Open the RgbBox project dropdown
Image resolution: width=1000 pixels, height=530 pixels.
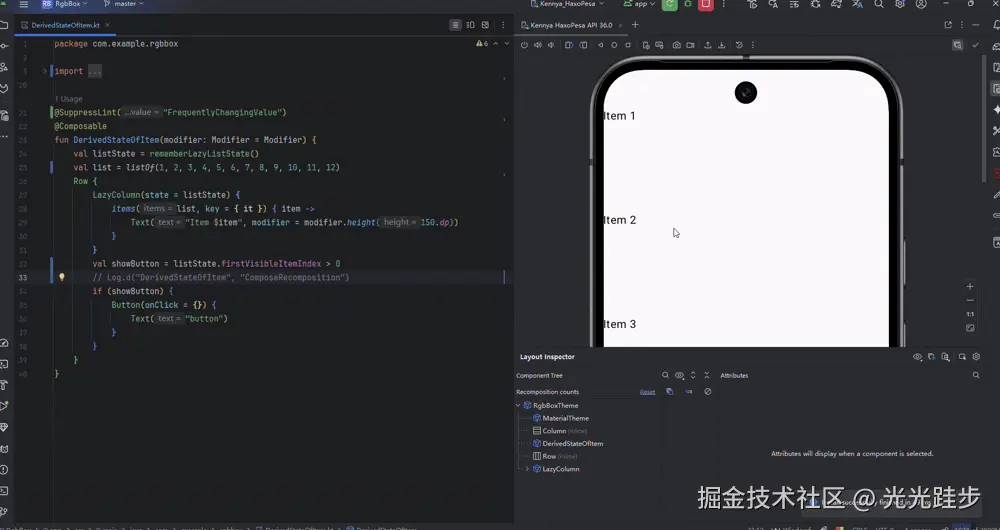(64, 4)
